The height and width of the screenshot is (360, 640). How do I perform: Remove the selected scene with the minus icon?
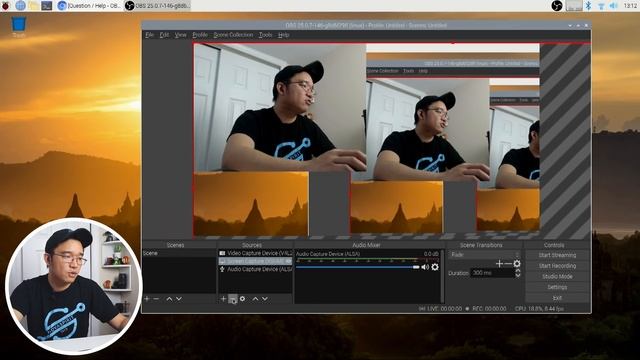[156, 299]
